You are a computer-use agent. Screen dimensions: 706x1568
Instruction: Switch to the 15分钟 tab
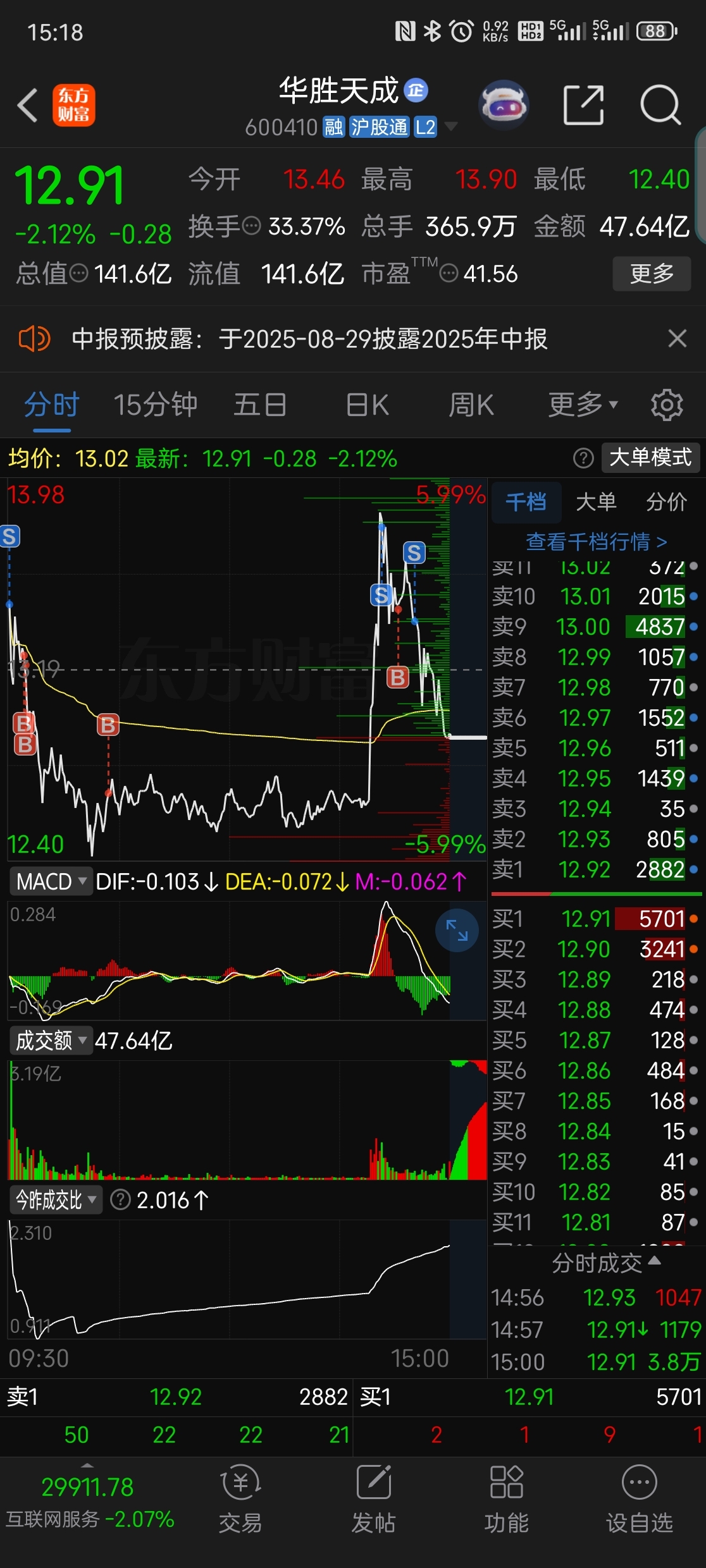pyautogui.click(x=156, y=405)
